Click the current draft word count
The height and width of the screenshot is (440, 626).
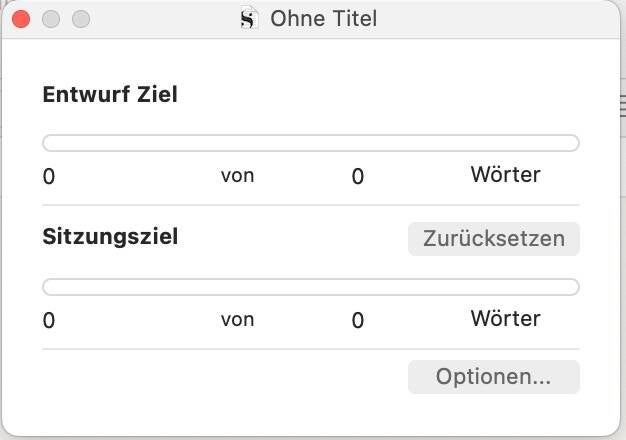tap(49, 177)
